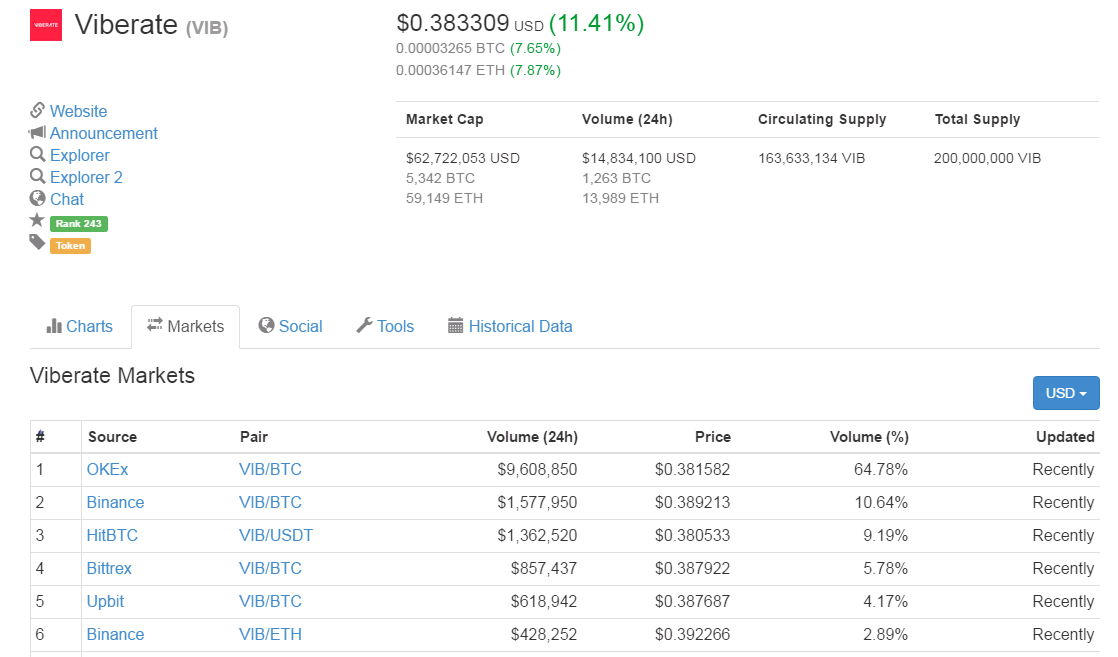
Task: Click the tag icon beside Token badge
Action: coord(37,243)
